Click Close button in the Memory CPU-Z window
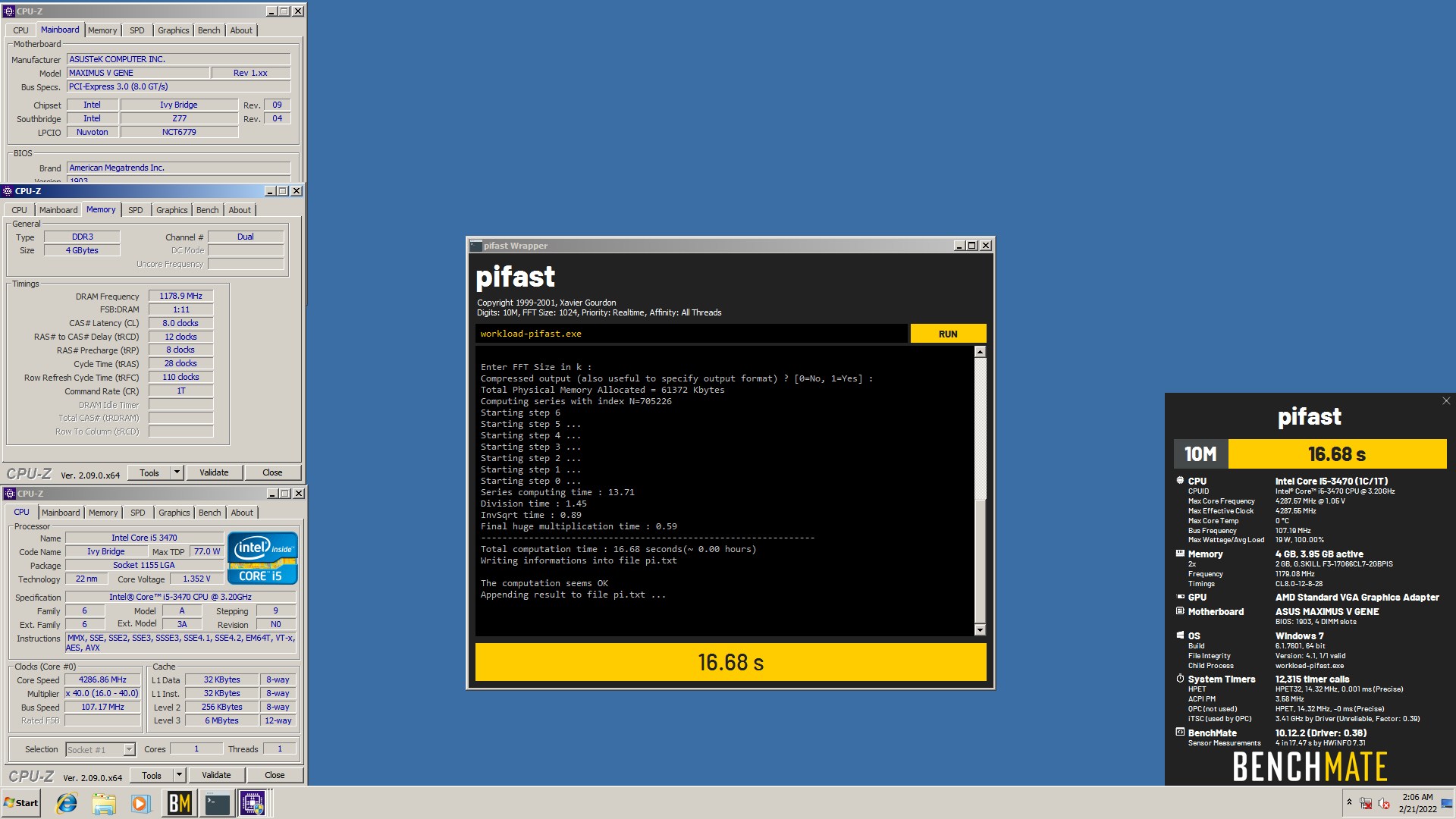 pos(272,472)
